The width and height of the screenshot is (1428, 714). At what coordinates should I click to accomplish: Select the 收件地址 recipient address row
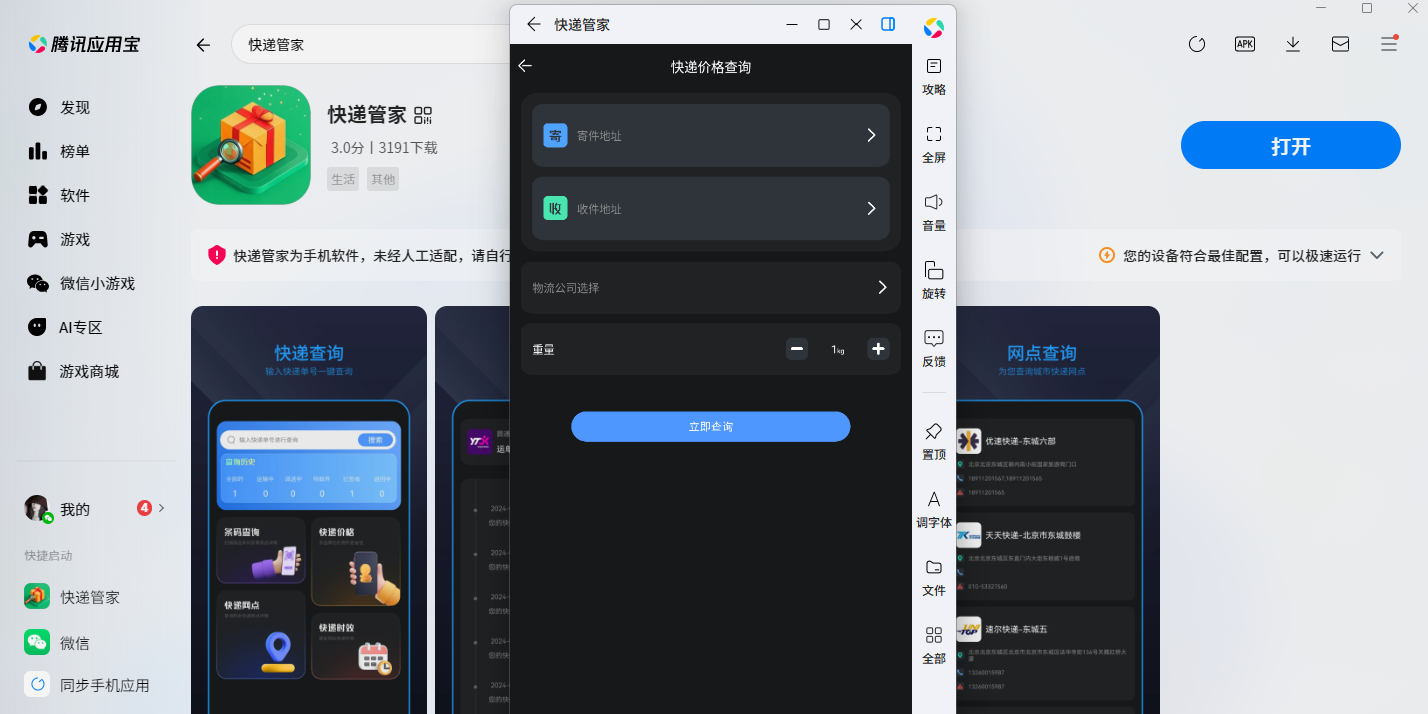(x=710, y=208)
